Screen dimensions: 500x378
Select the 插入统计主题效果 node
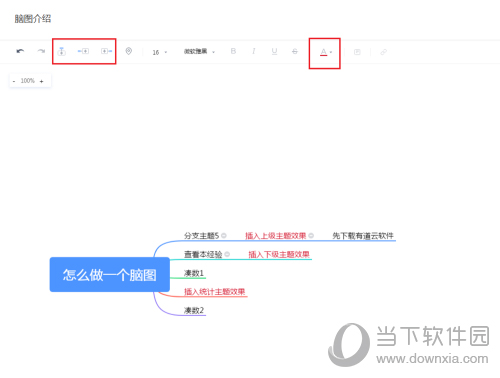point(215,292)
